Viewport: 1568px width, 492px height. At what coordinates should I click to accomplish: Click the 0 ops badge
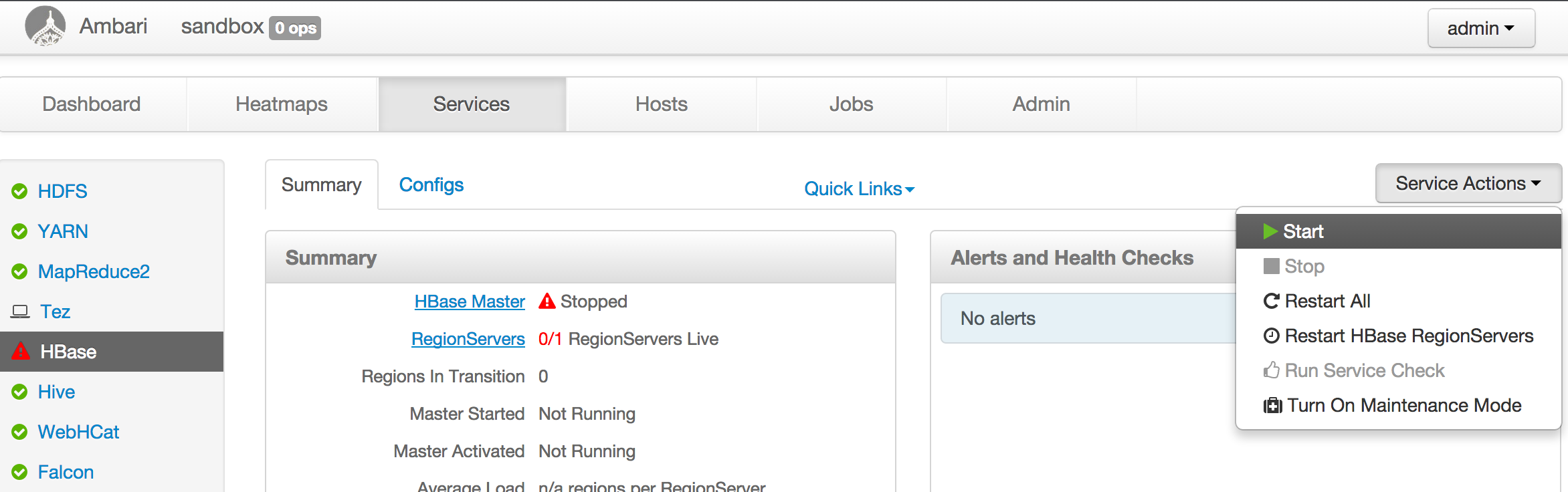[295, 28]
